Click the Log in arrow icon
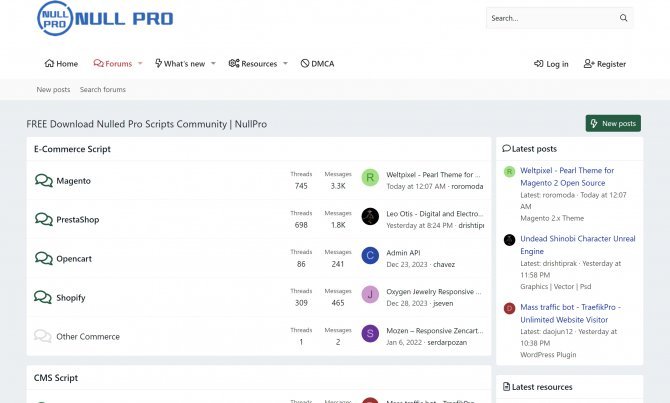 538,64
